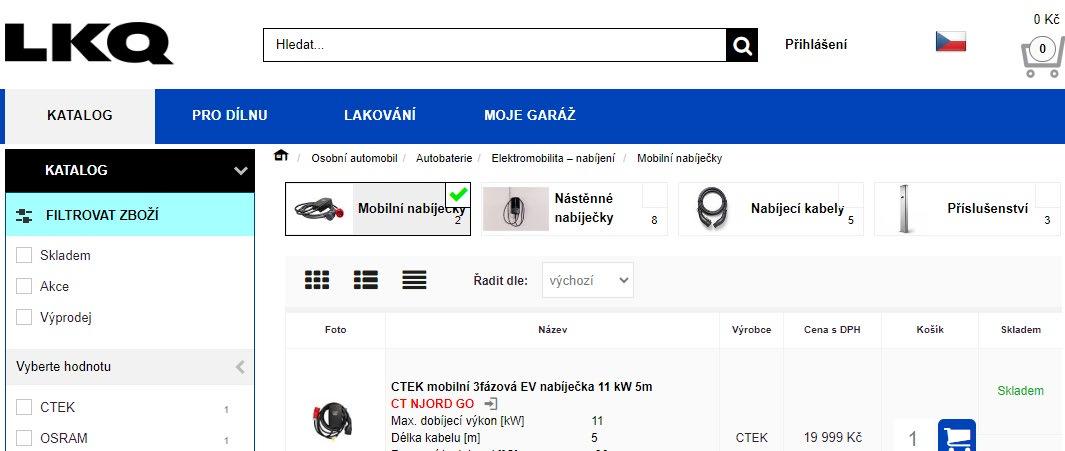The height and width of the screenshot is (451, 1065).
Task: Click into the Hledat search field
Action: pos(494,46)
